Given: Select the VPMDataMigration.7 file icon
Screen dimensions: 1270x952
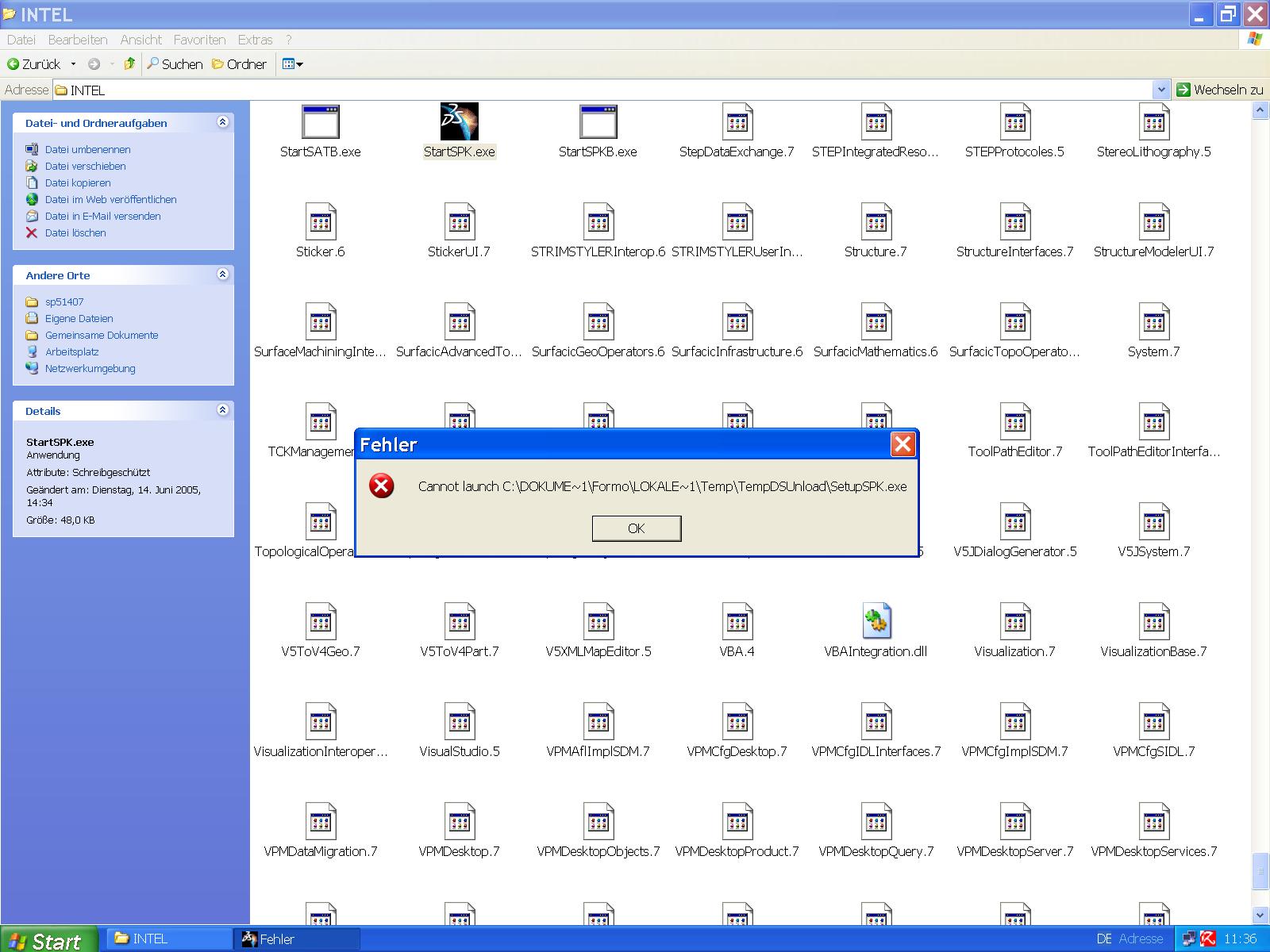Looking at the screenshot, I should pos(321,822).
